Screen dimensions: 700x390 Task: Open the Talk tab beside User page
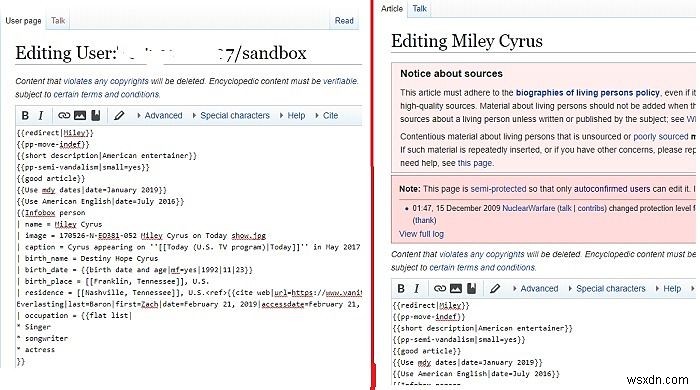tap(58, 21)
